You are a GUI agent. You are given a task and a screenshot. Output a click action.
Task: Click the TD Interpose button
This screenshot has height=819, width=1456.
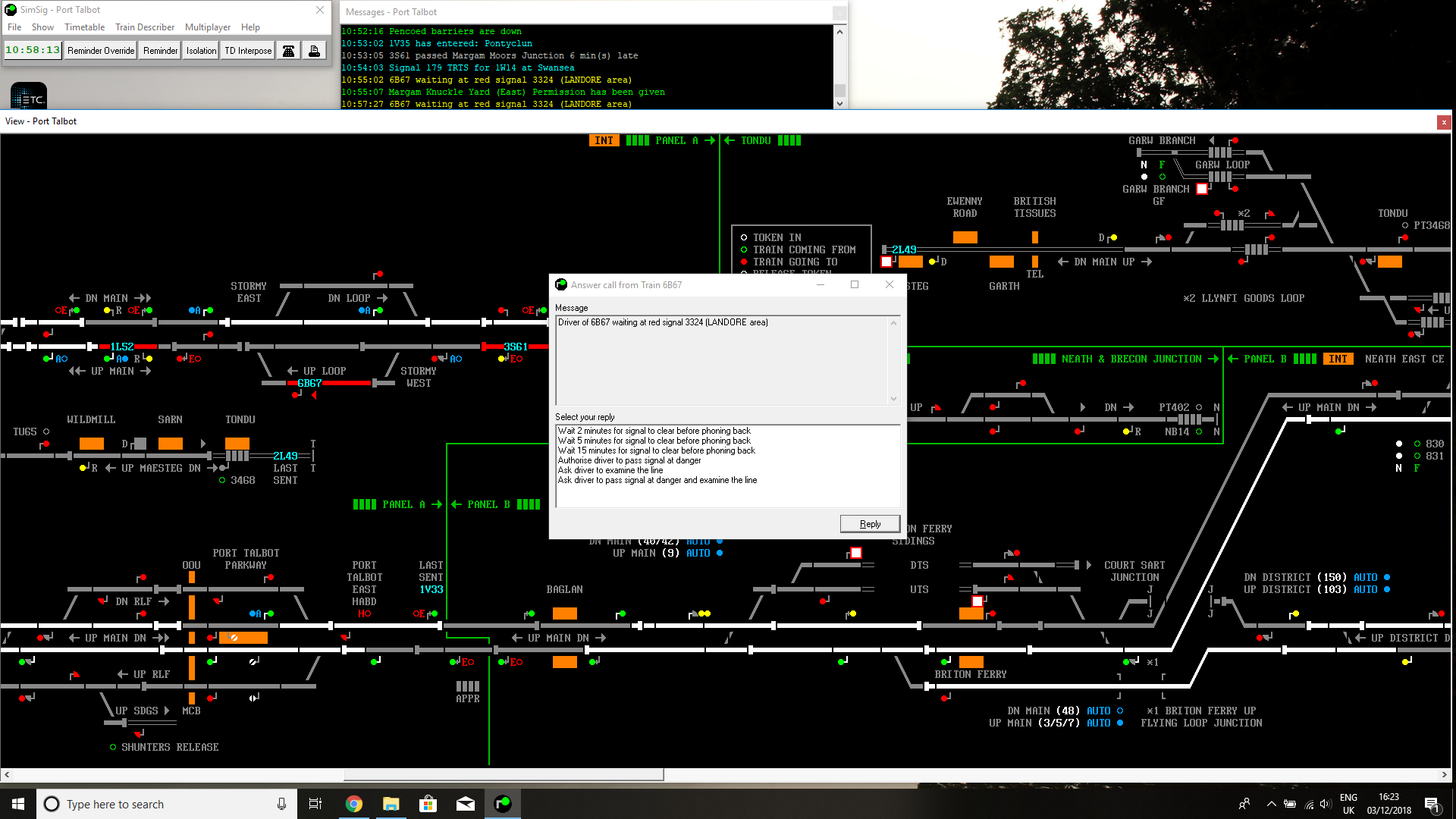pos(248,51)
